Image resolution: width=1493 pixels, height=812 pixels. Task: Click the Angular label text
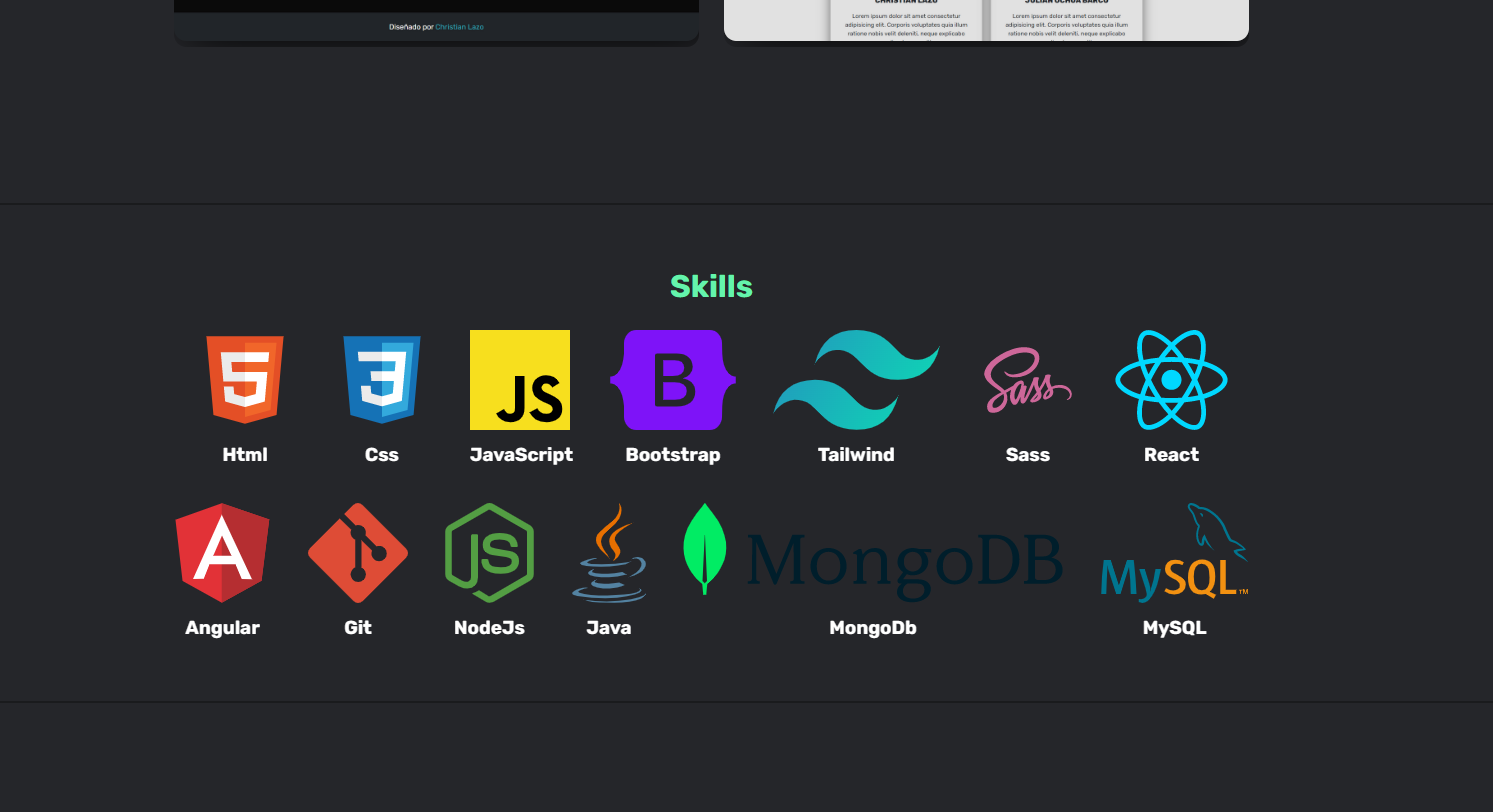click(x=222, y=628)
